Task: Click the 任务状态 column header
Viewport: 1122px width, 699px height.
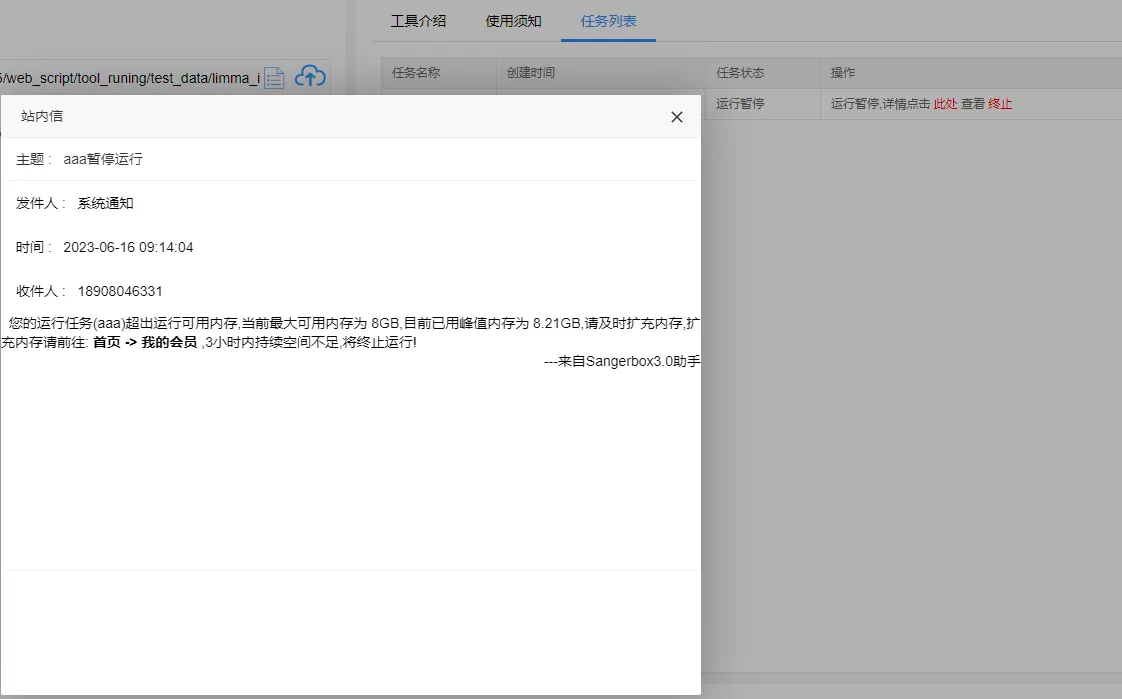Action: coord(740,73)
